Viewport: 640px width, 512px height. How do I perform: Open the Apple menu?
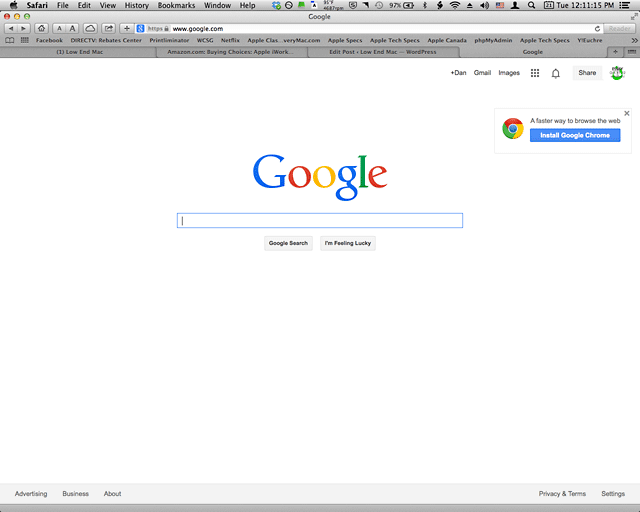[13, 5]
